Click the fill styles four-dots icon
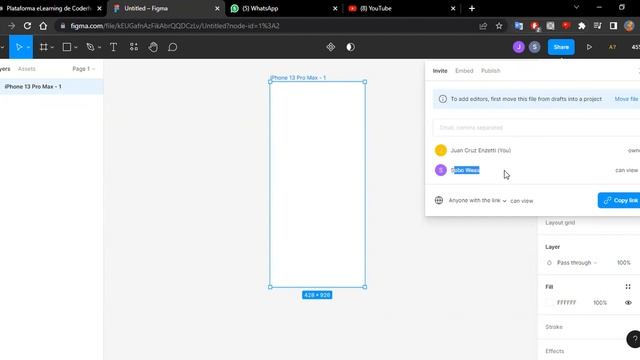This screenshot has width=640, height=360. 628,287
